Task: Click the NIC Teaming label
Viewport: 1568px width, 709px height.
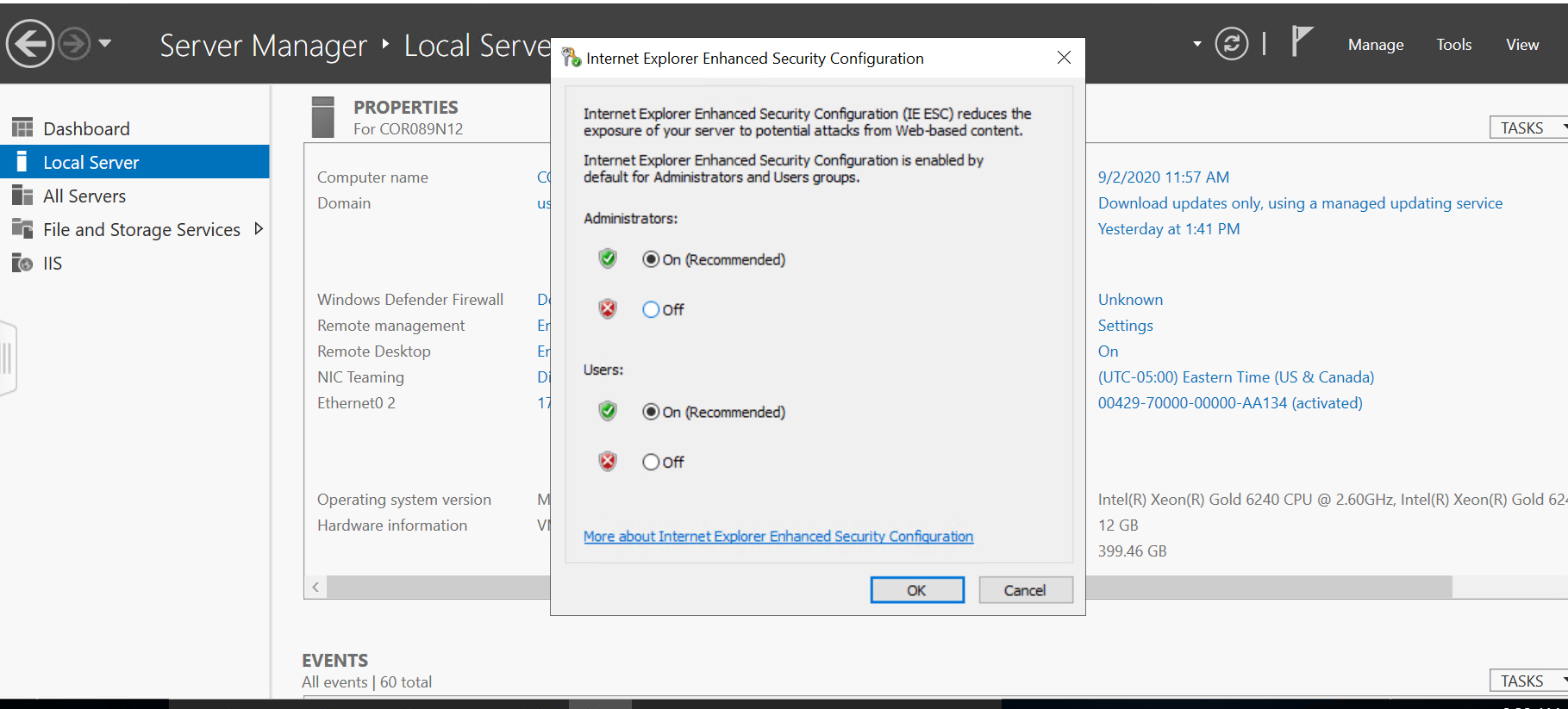Action: coord(360,377)
